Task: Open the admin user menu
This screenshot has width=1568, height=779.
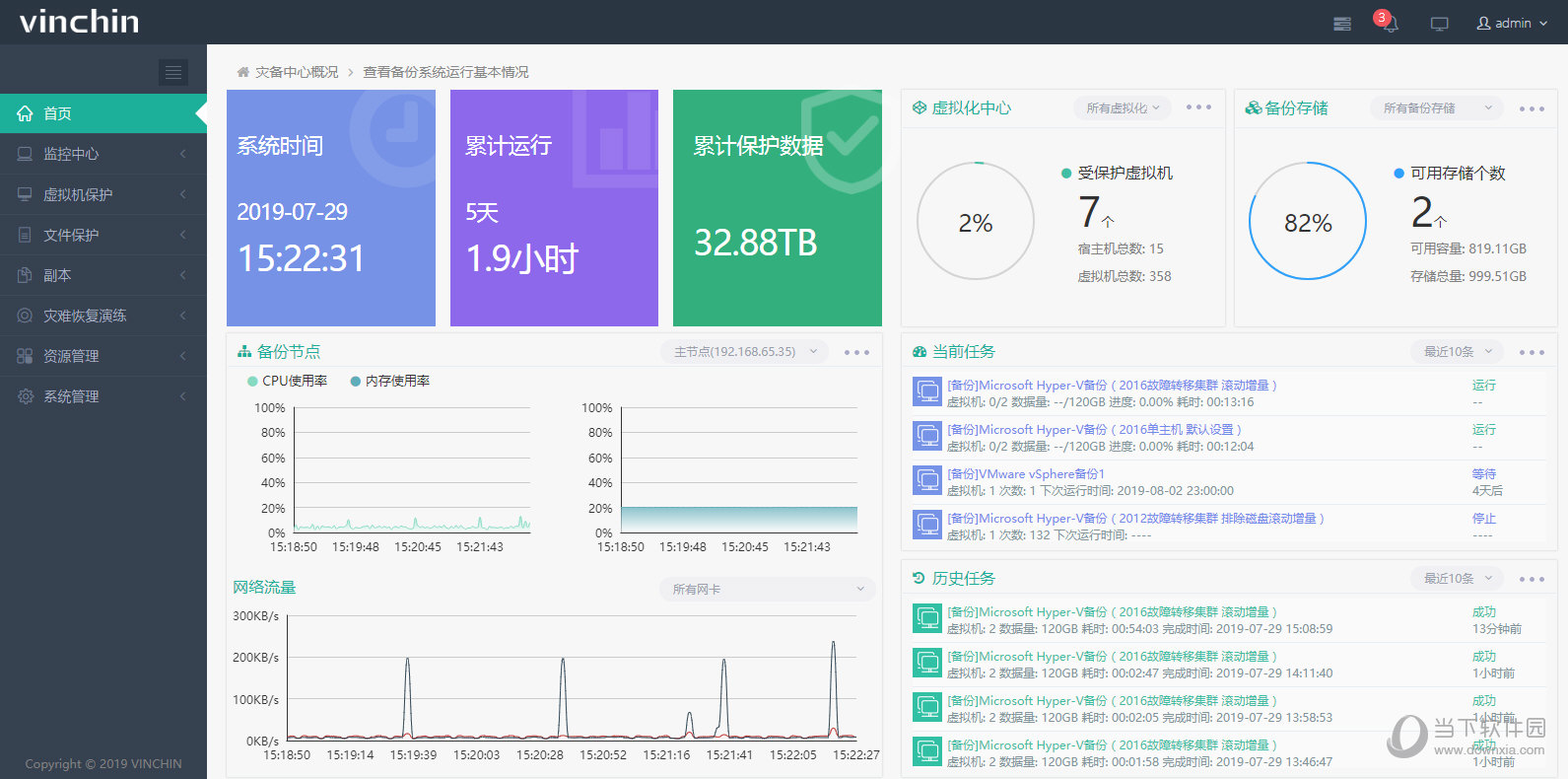Action: pyautogui.click(x=1512, y=23)
